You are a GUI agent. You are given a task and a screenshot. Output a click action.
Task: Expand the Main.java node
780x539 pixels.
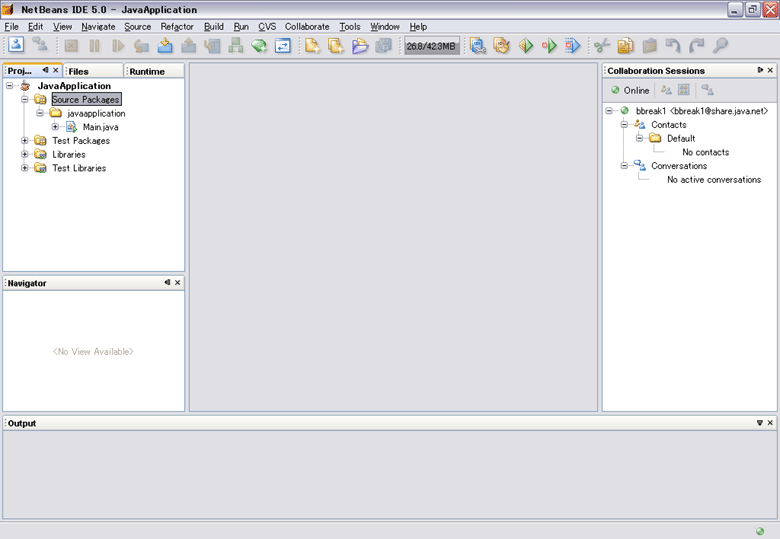point(55,127)
